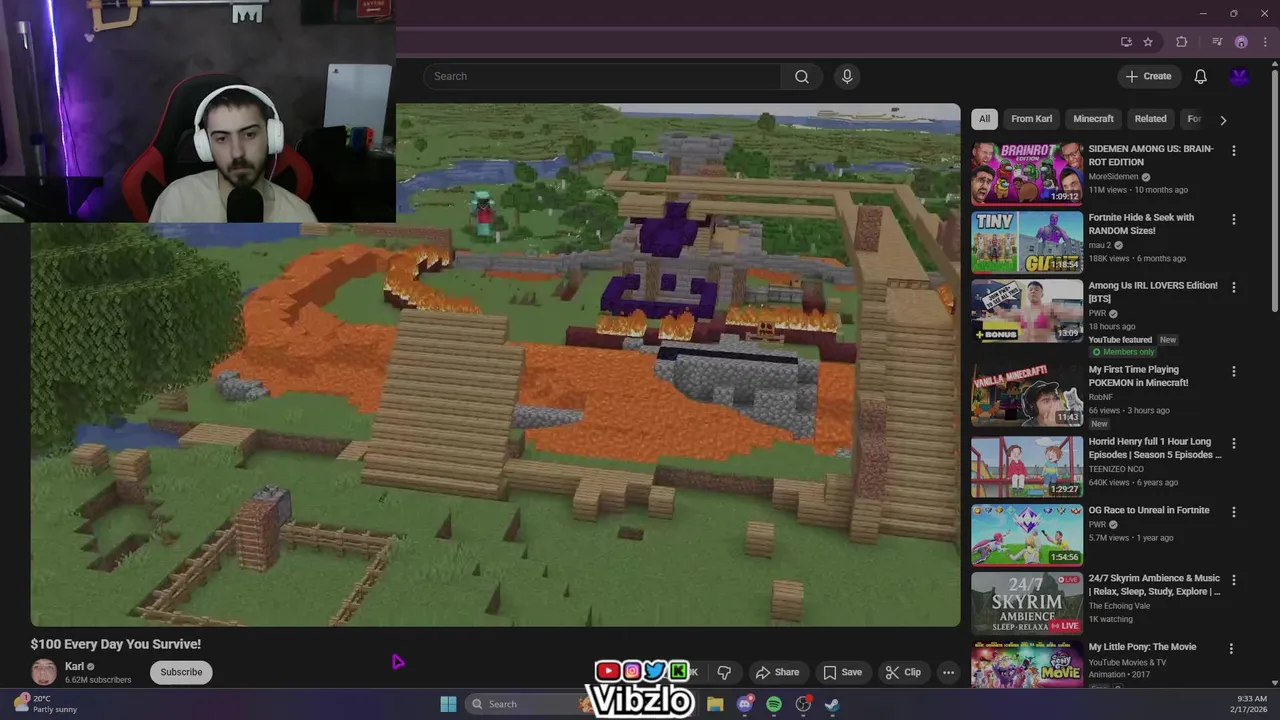Select the From Karl filter chip
The width and height of the screenshot is (1280, 720).
(x=1031, y=119)
